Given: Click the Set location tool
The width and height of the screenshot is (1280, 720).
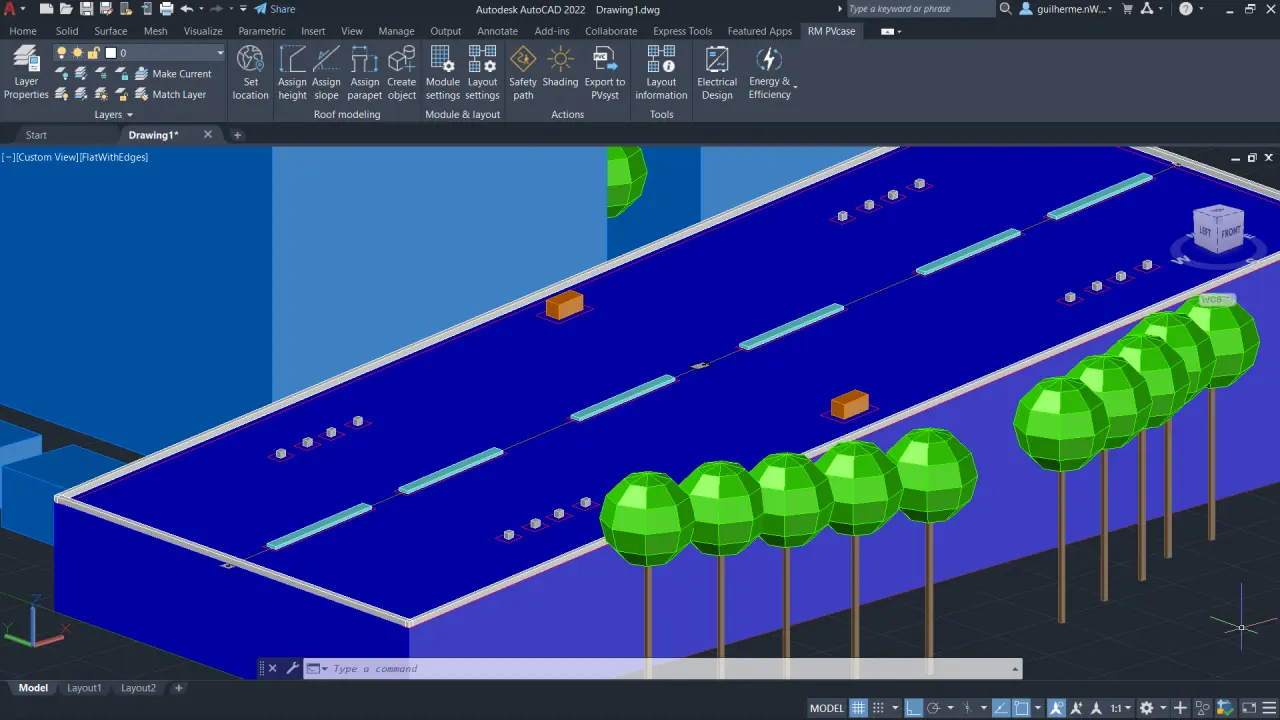Looking at the screenshot, I should (250, 73).
